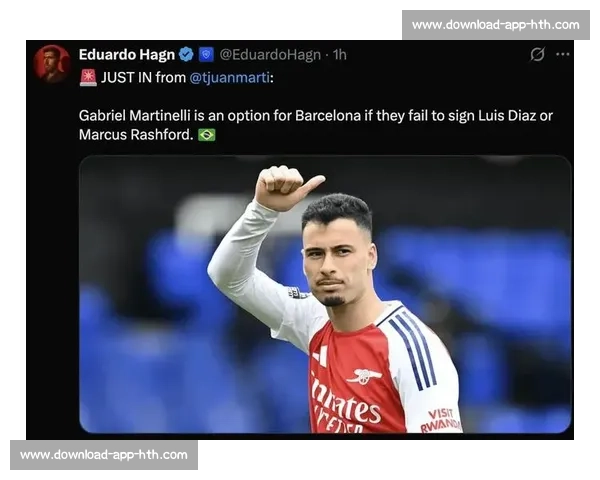Open the Eduardo Hagn display name

tap(127, 55)
